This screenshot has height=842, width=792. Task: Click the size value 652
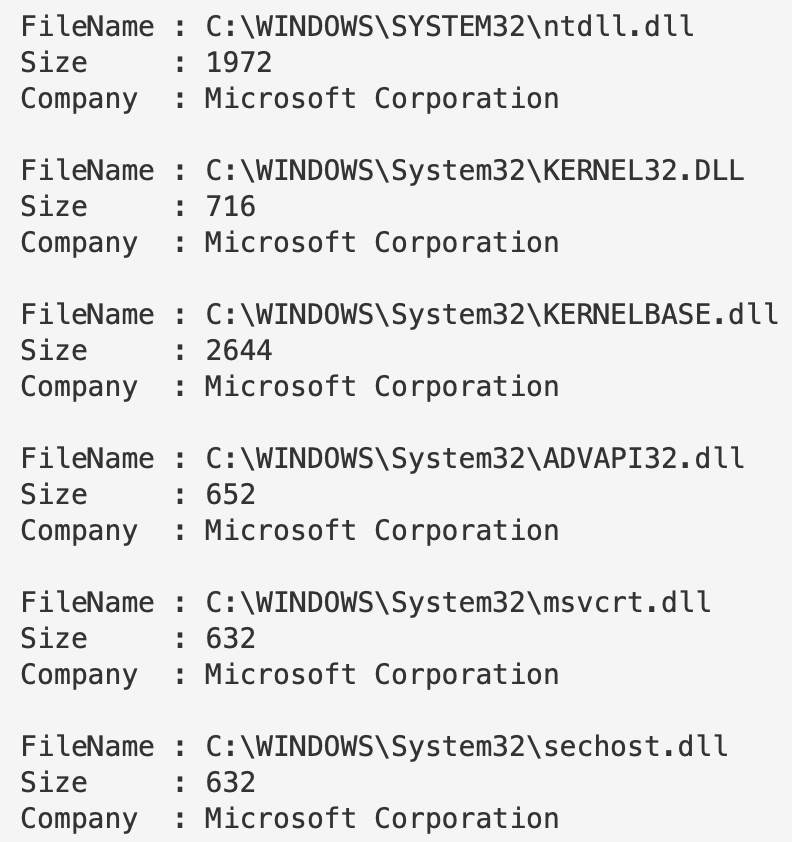click(x=230, y=494)
